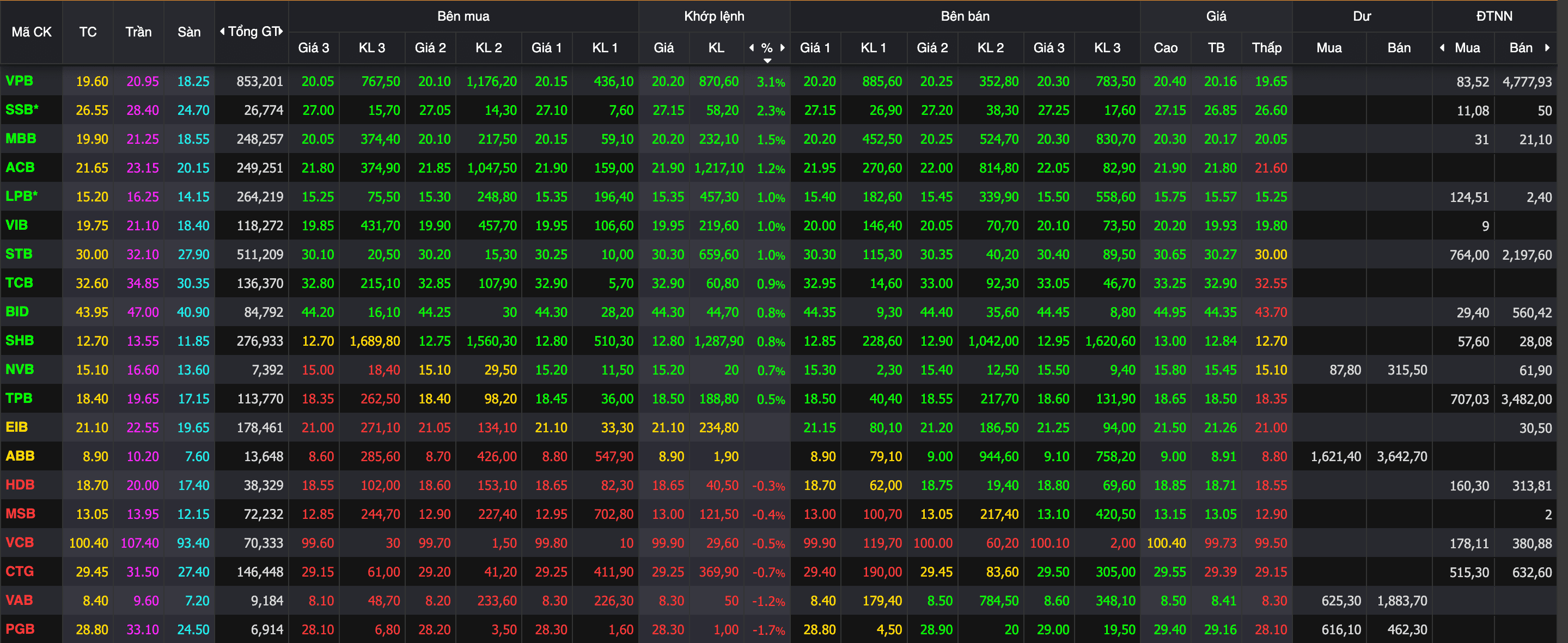Select the EIB ticker
This screenshot has height=643, width=1568.
(x=16, y=427)
